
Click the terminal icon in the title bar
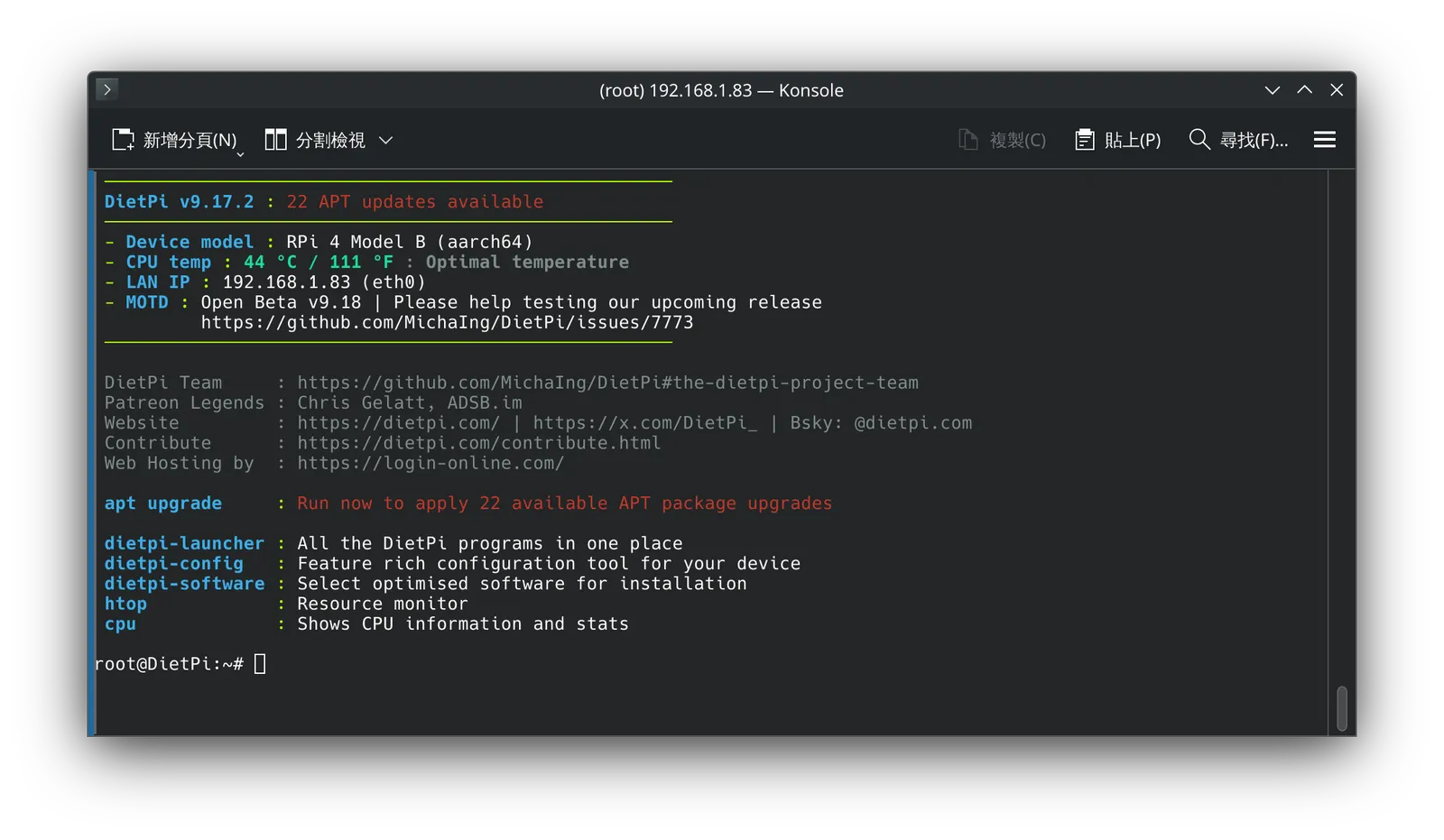click(x=106, y=89)
